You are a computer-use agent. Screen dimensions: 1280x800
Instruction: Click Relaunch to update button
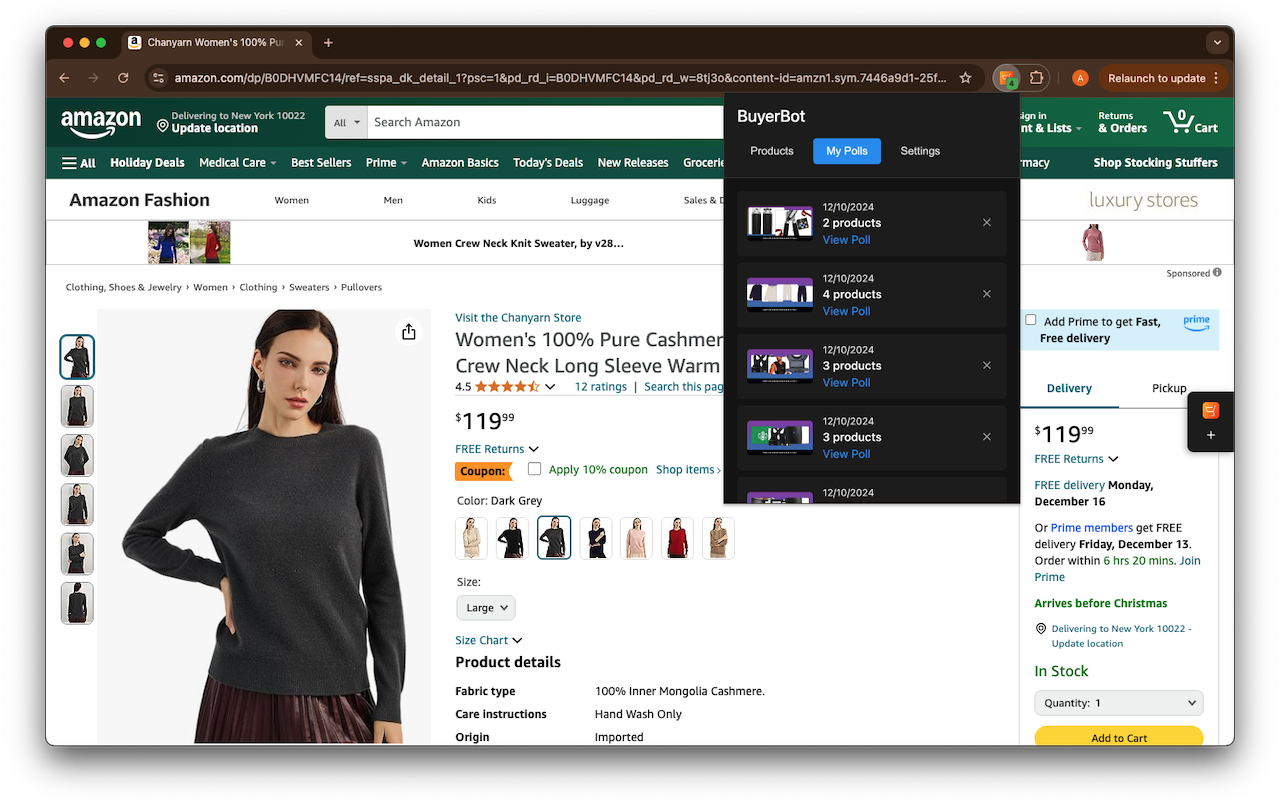1156,78
